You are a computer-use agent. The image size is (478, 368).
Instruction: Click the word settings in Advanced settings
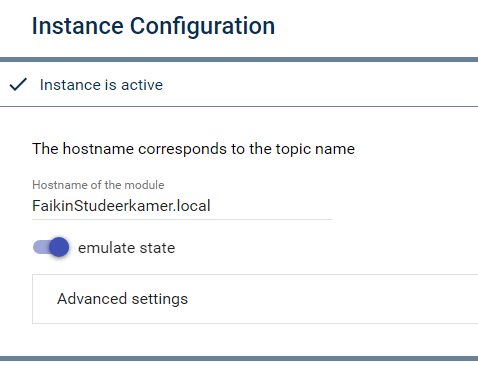coord(160,299)
